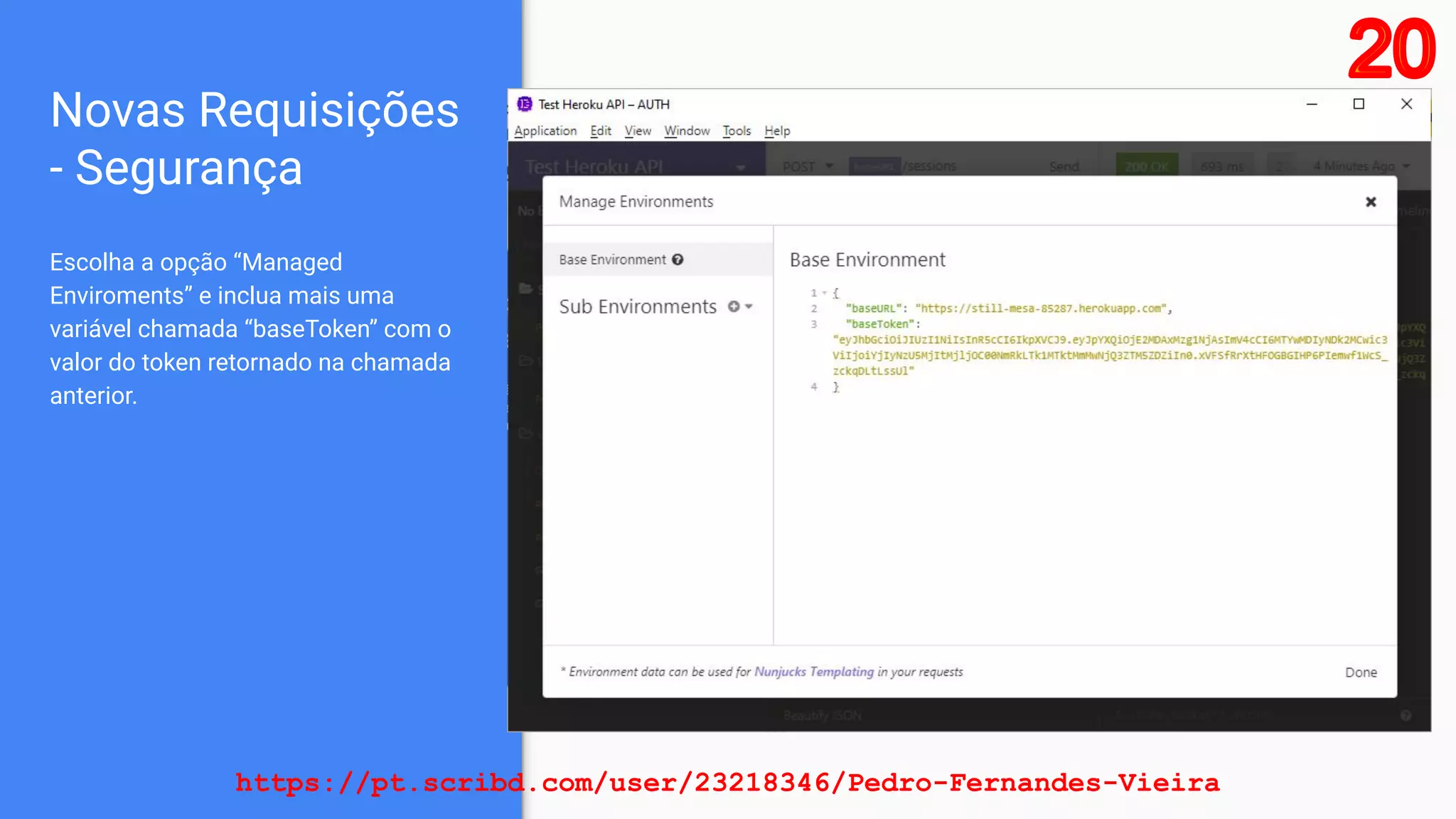The image size is (1456, 819).
Task: Click the Done button
Action: coord(1360,673)
